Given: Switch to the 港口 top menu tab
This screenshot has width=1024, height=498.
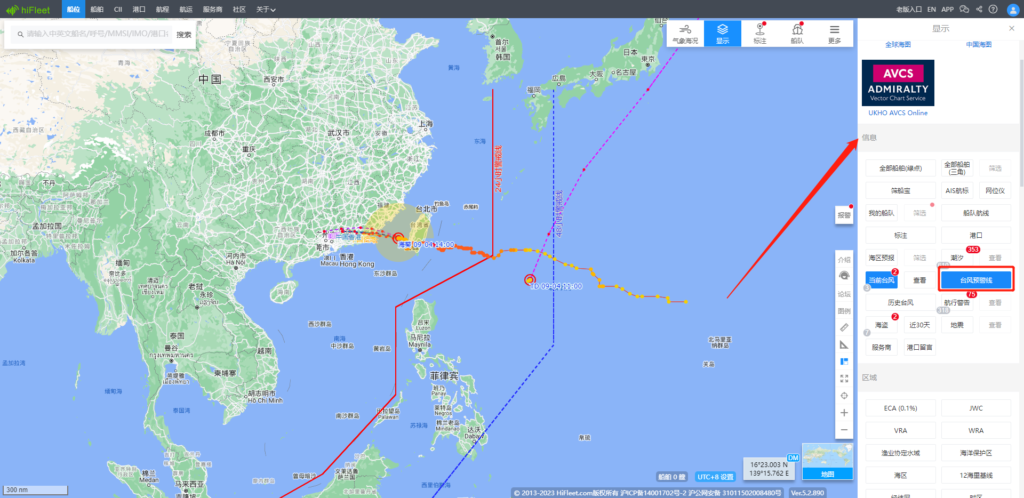Looking at the screenshot, I should (140, 9).
